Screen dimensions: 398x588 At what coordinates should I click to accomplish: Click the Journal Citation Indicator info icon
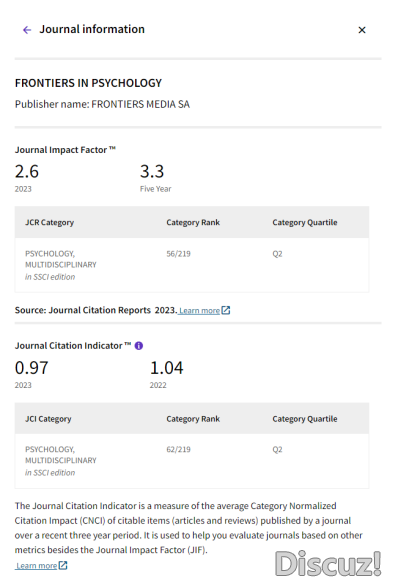click(x=139, y=346)
